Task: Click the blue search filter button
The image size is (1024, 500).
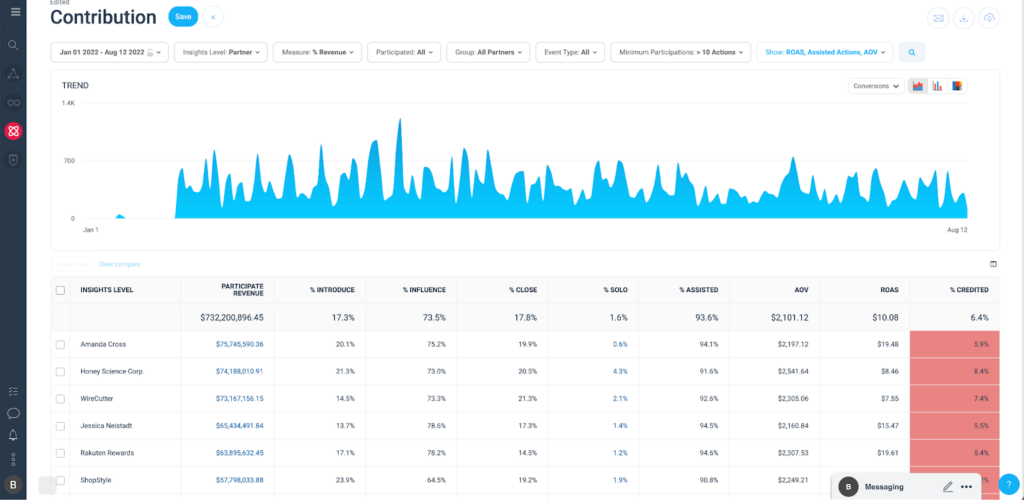Action: click(x=911, y=52)
